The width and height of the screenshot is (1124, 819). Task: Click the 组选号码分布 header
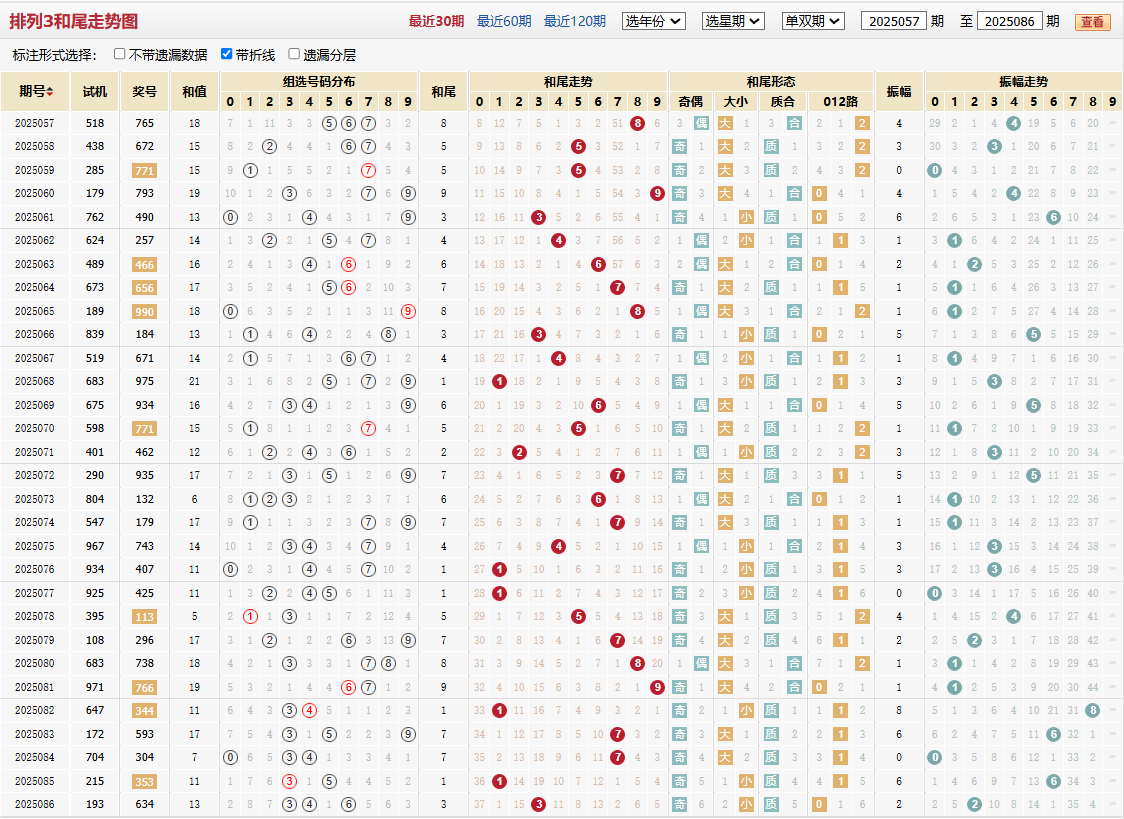tap(319, 82)
